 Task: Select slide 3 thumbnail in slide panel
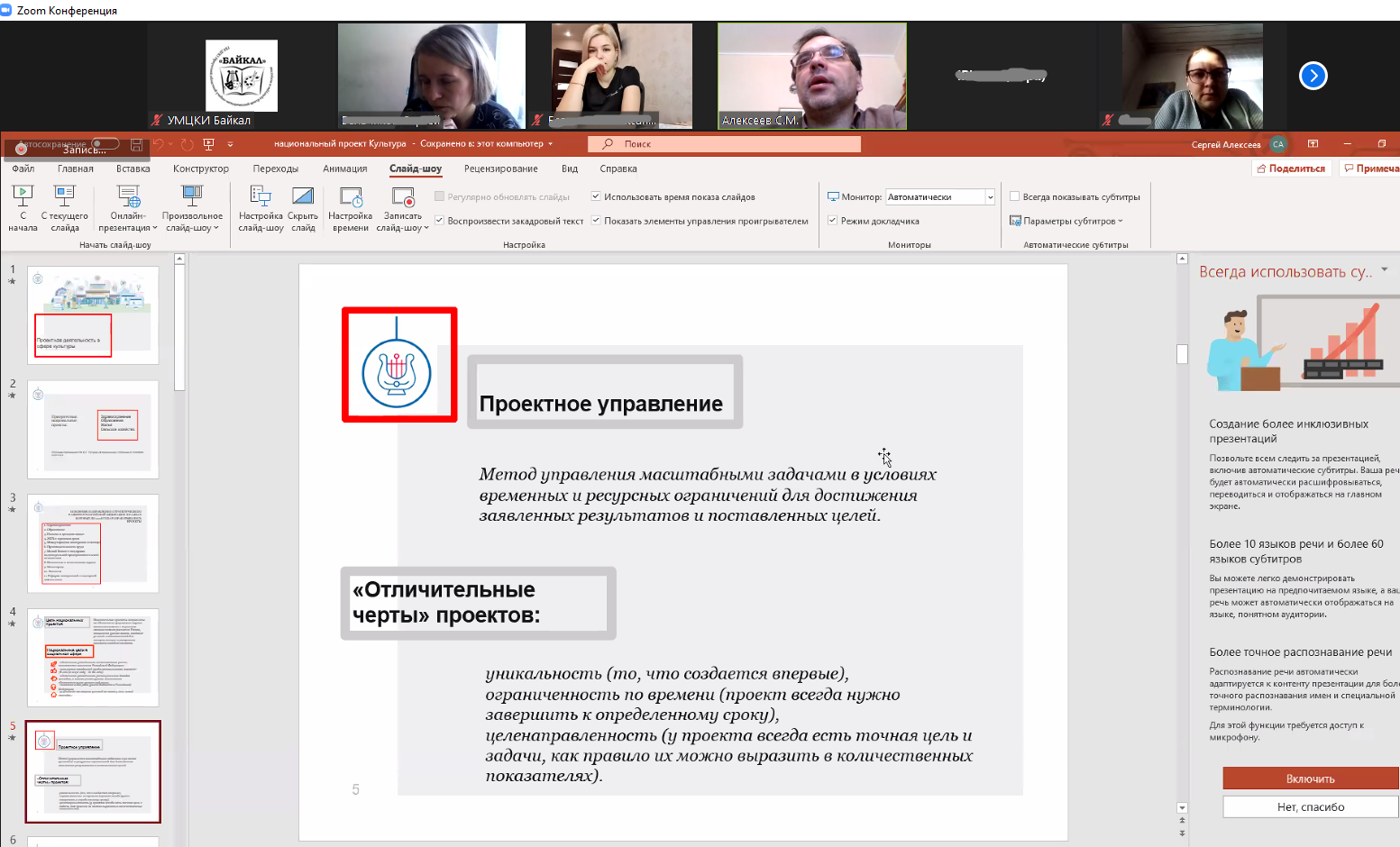(x=93, y=542)
